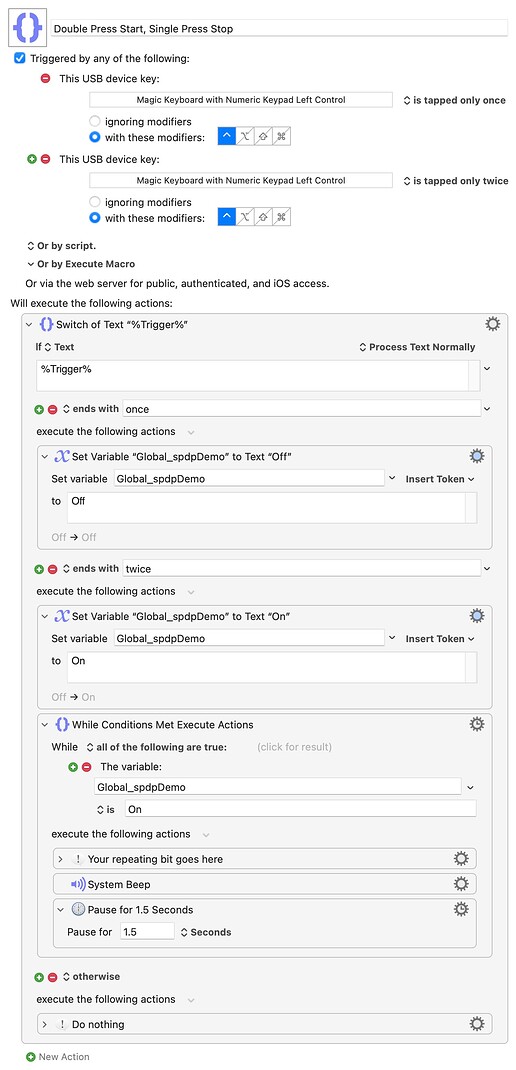Viewport: 516px width, 1070px height.
Task: Toggle the Command modifier in the first trigger
Action: coord(282,136)
